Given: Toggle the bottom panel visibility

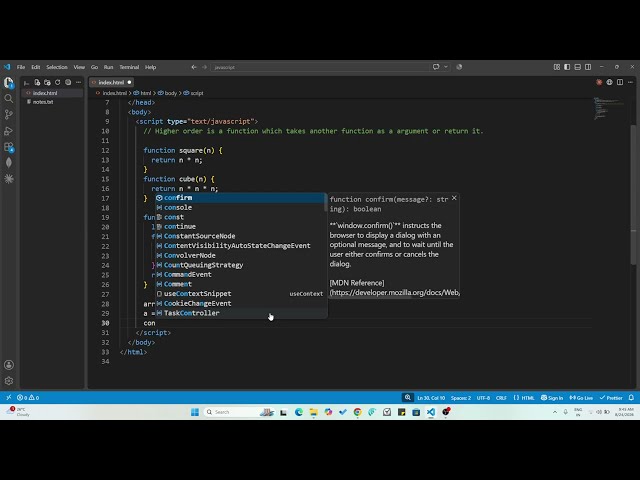Looking at the screenshot, I should (578, 67).
